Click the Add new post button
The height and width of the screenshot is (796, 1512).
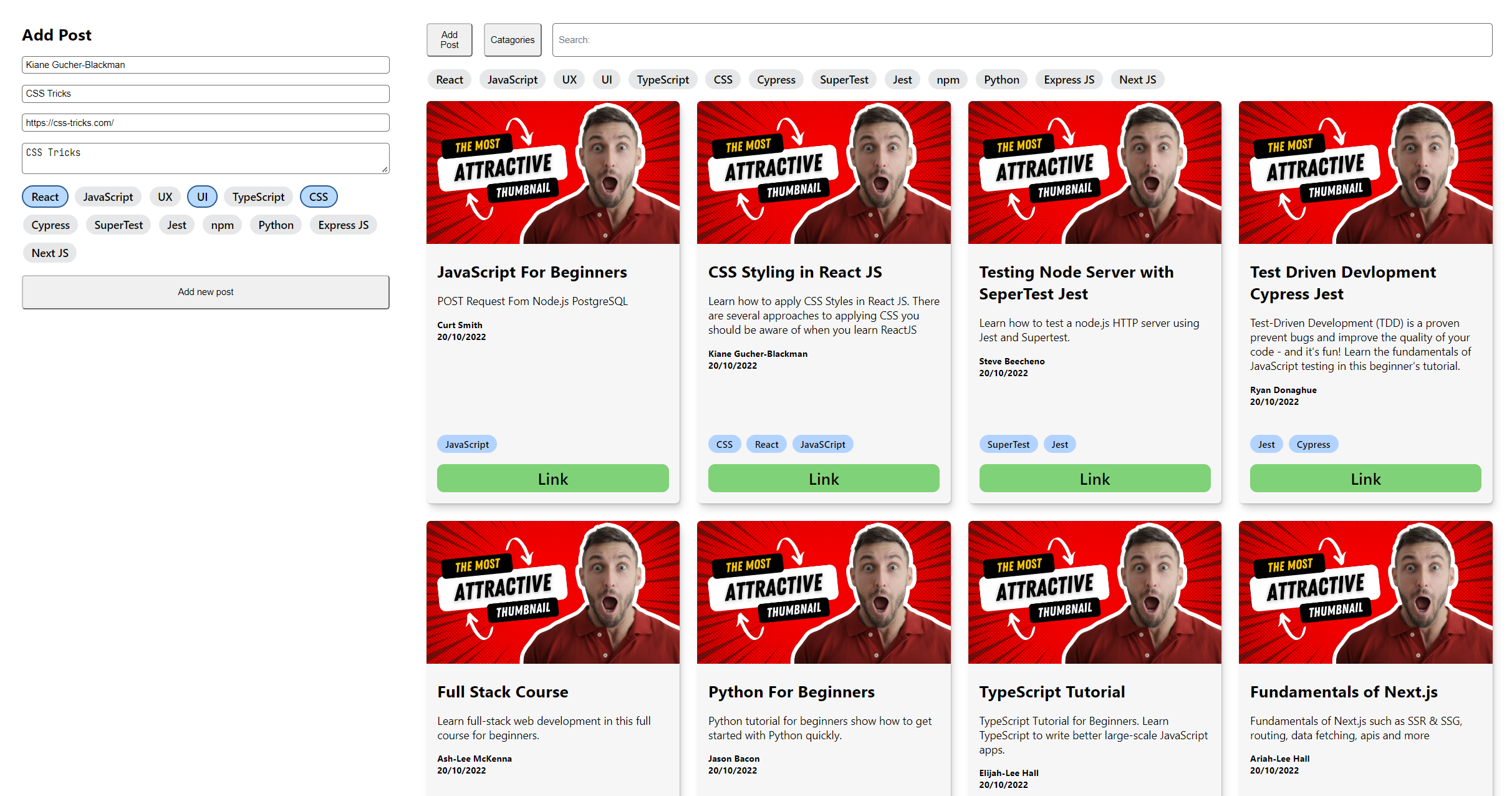click(206, 292)
